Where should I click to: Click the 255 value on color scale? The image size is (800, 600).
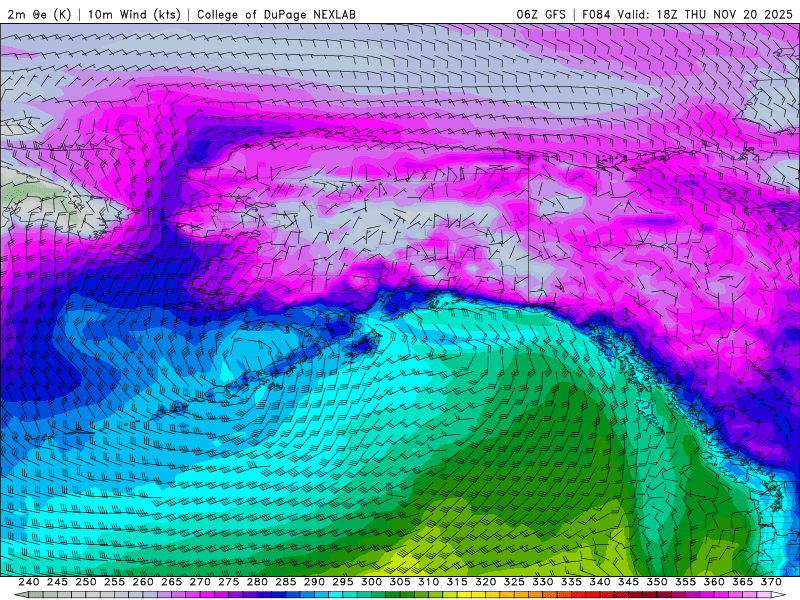114,582
